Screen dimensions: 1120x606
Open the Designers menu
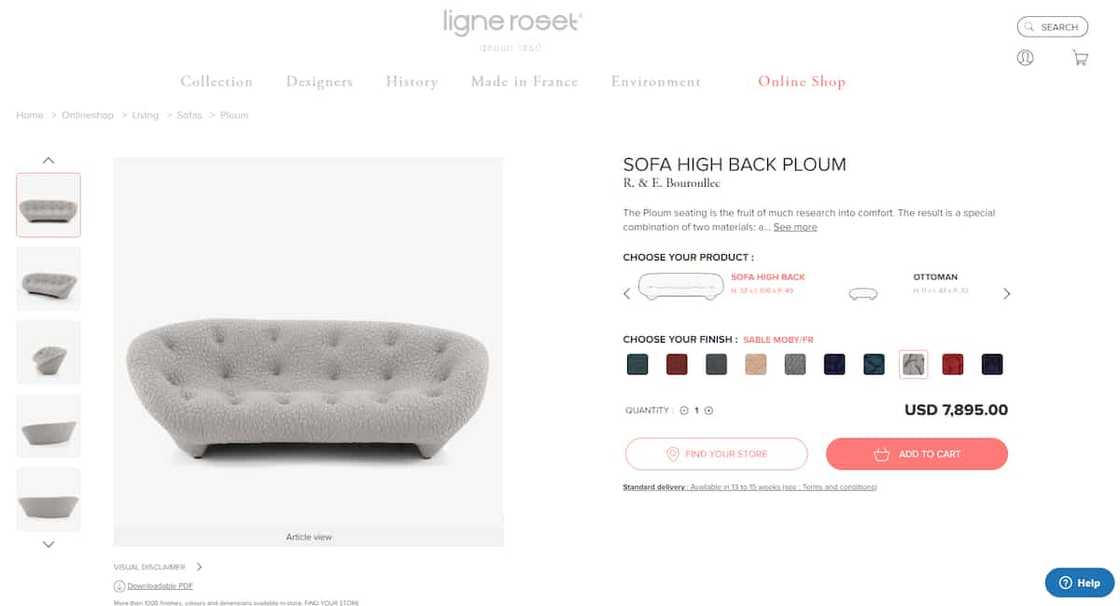(x=319, y=82)
